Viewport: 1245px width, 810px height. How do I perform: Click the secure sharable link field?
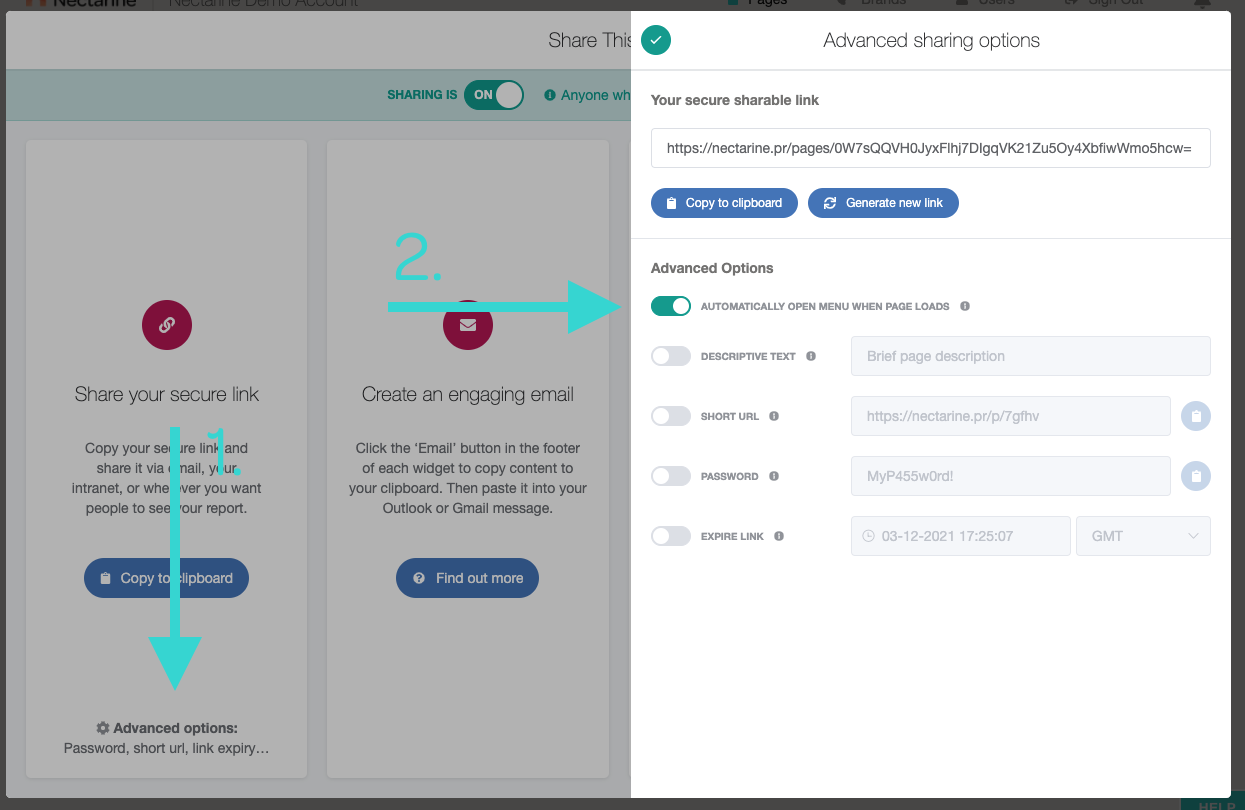tap(931, 148)
